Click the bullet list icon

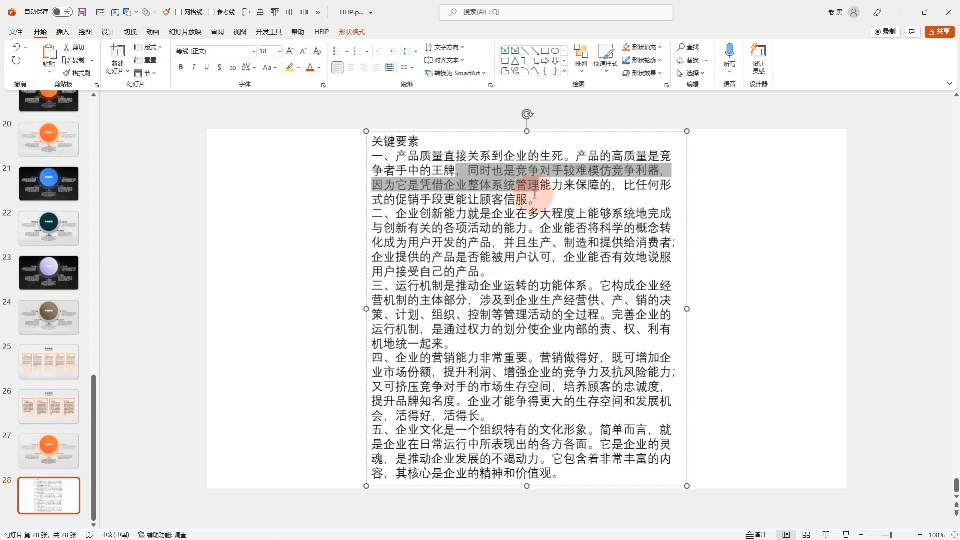(337, 51)
